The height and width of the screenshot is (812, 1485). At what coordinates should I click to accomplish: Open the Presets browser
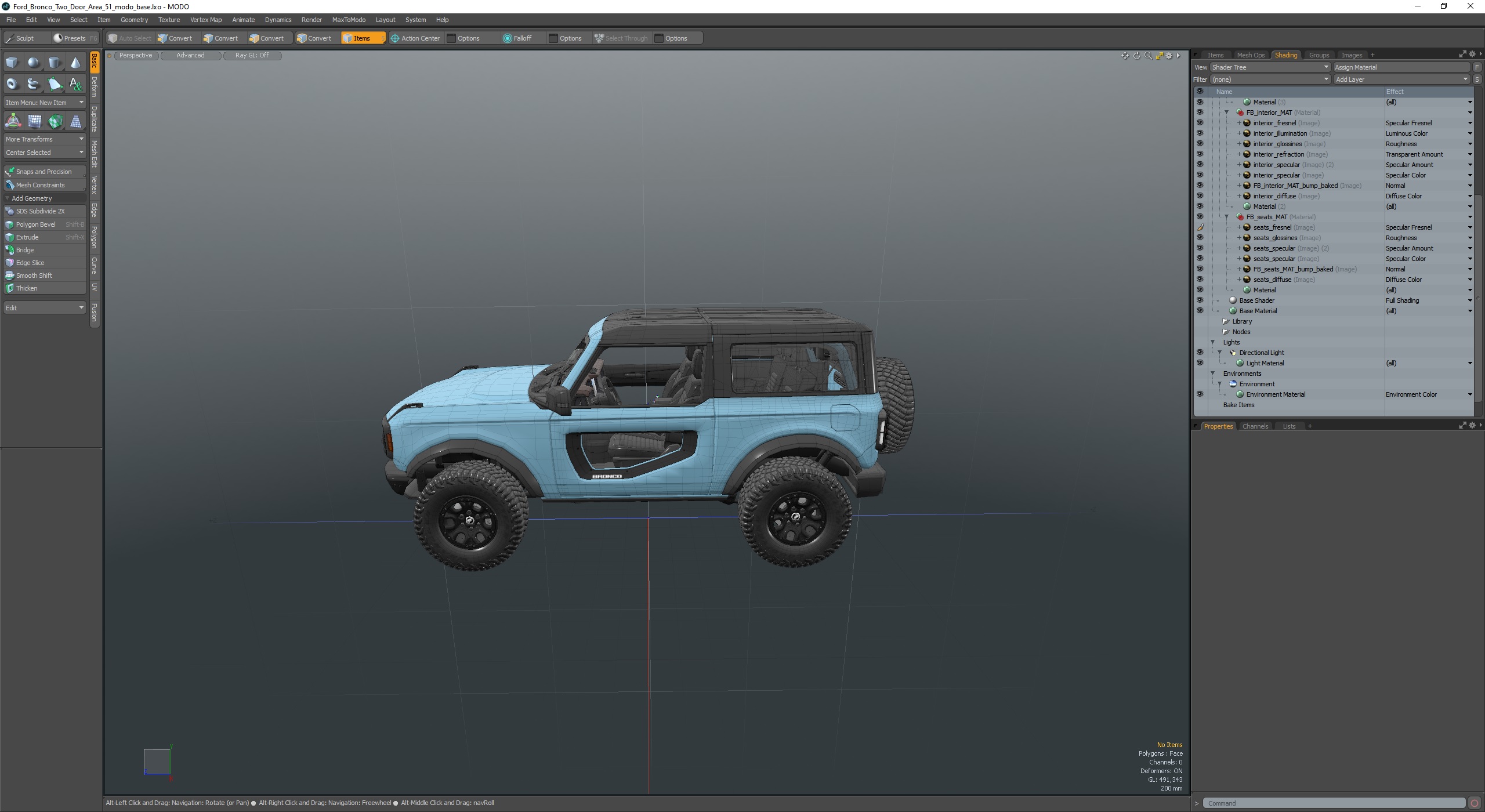point(75,38)
